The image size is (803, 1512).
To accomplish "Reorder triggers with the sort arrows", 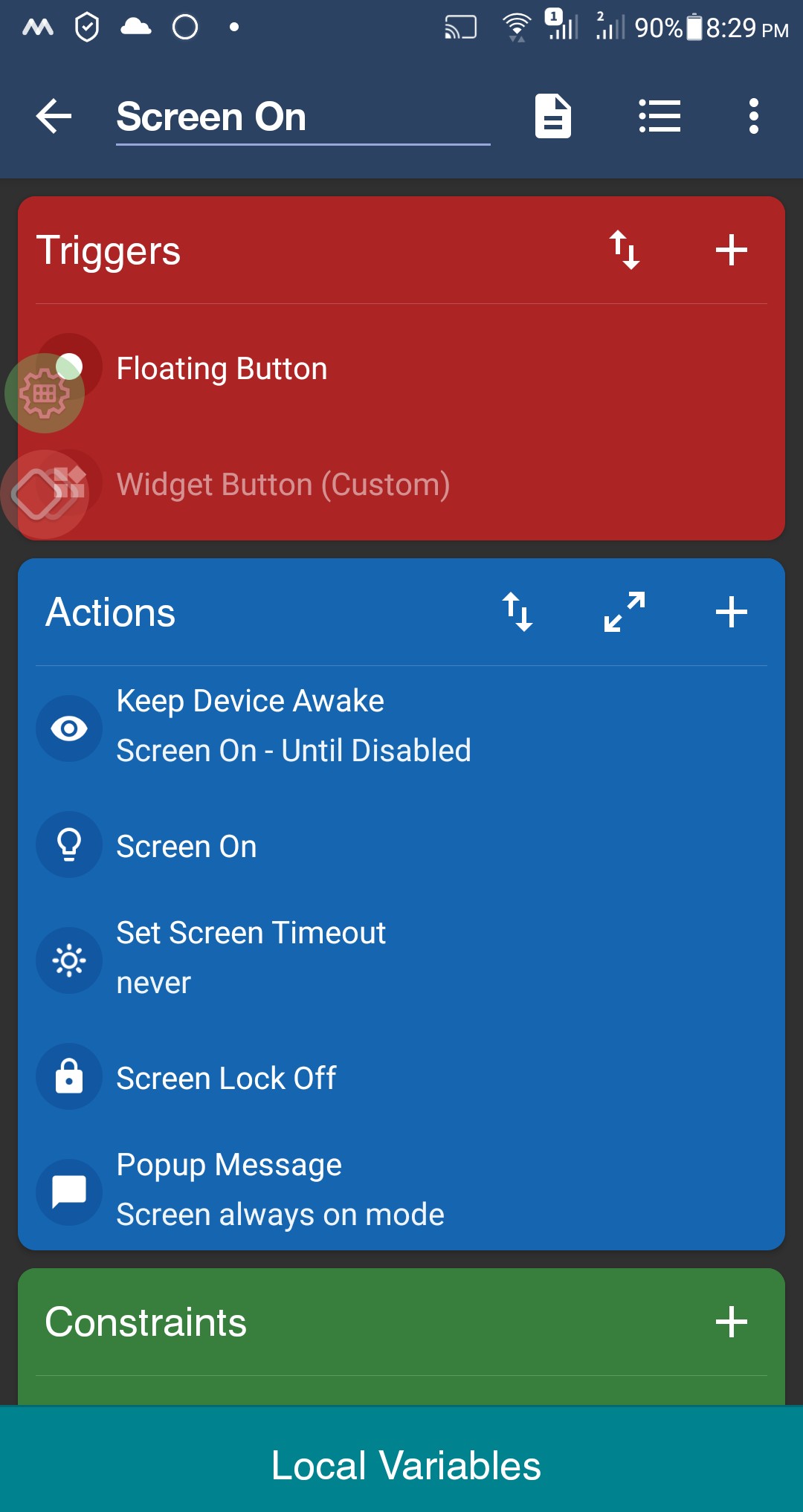I will pos(625,250).
